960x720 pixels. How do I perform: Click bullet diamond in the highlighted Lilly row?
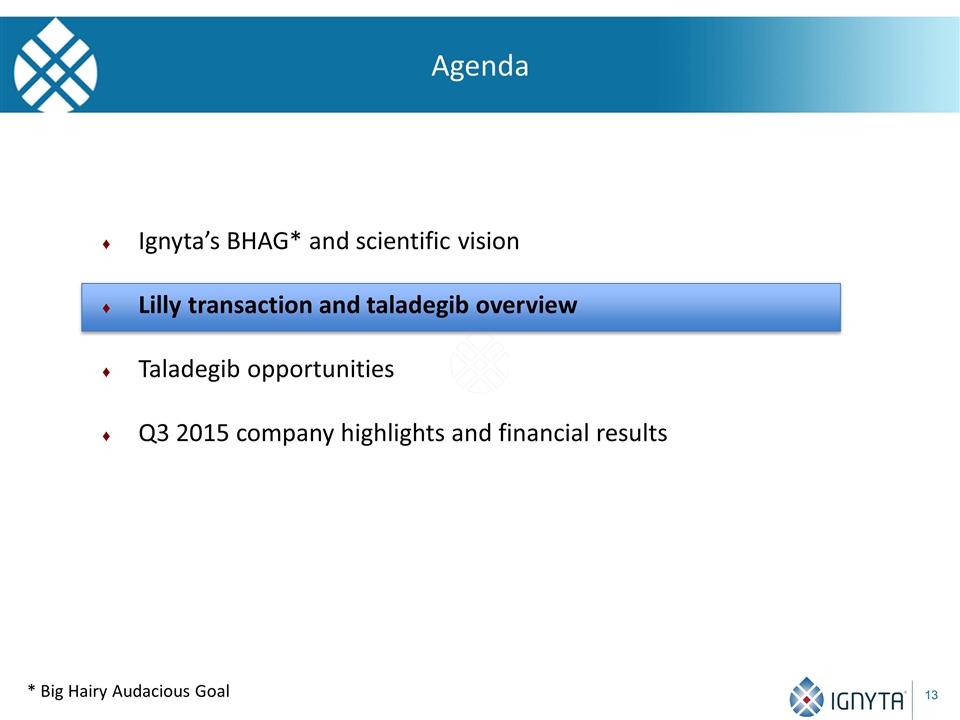(107, 308)
